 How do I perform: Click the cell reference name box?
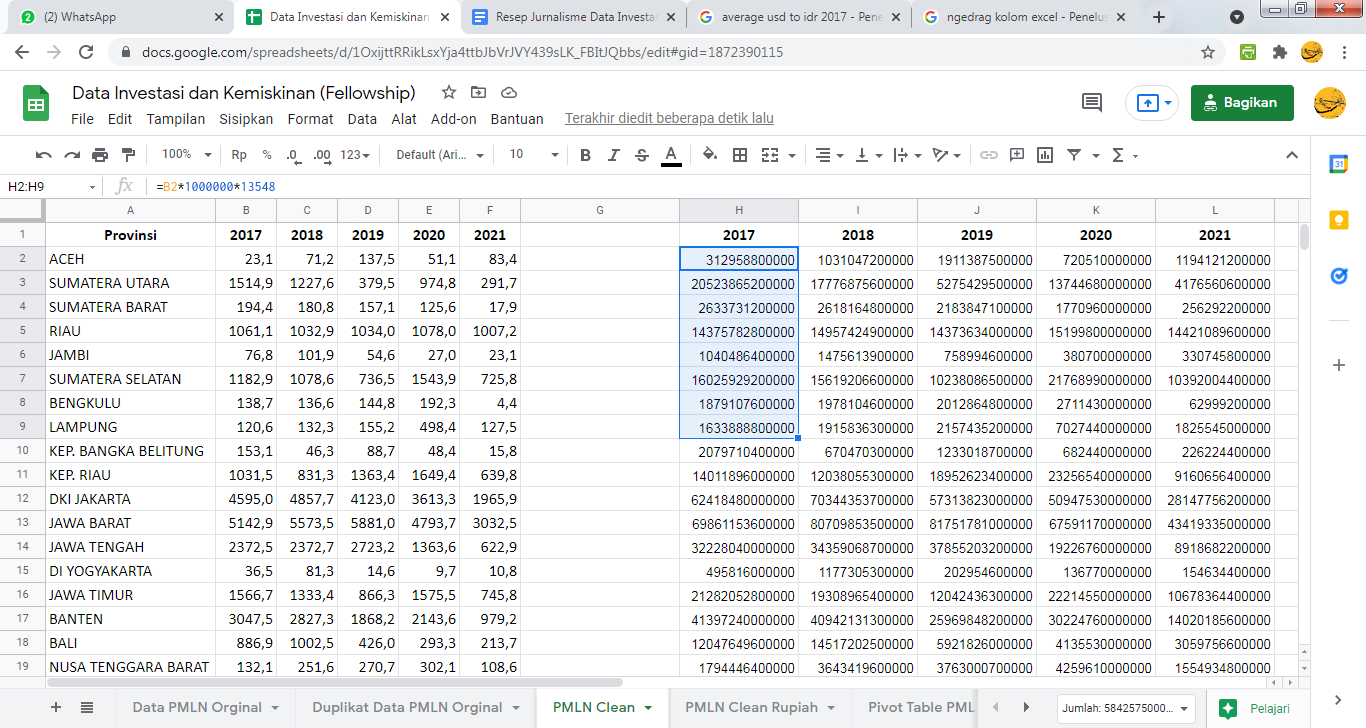[48, 187]
